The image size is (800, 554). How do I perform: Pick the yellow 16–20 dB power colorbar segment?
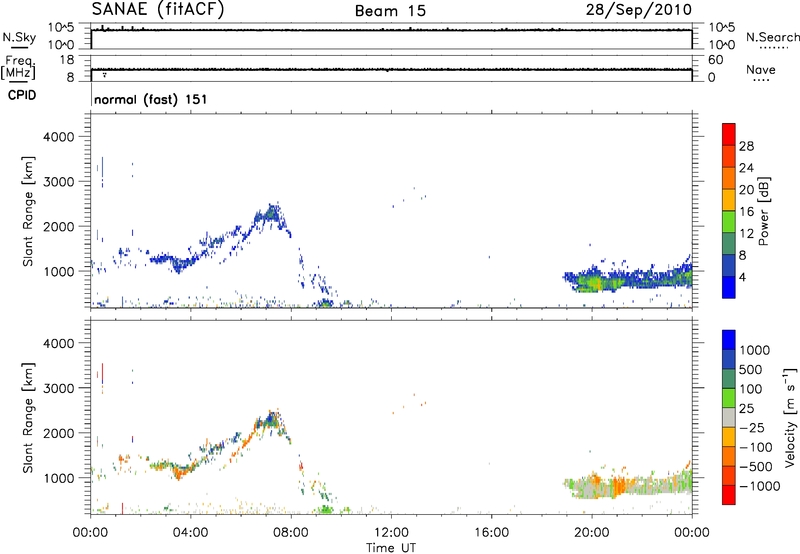pos(729,200)
